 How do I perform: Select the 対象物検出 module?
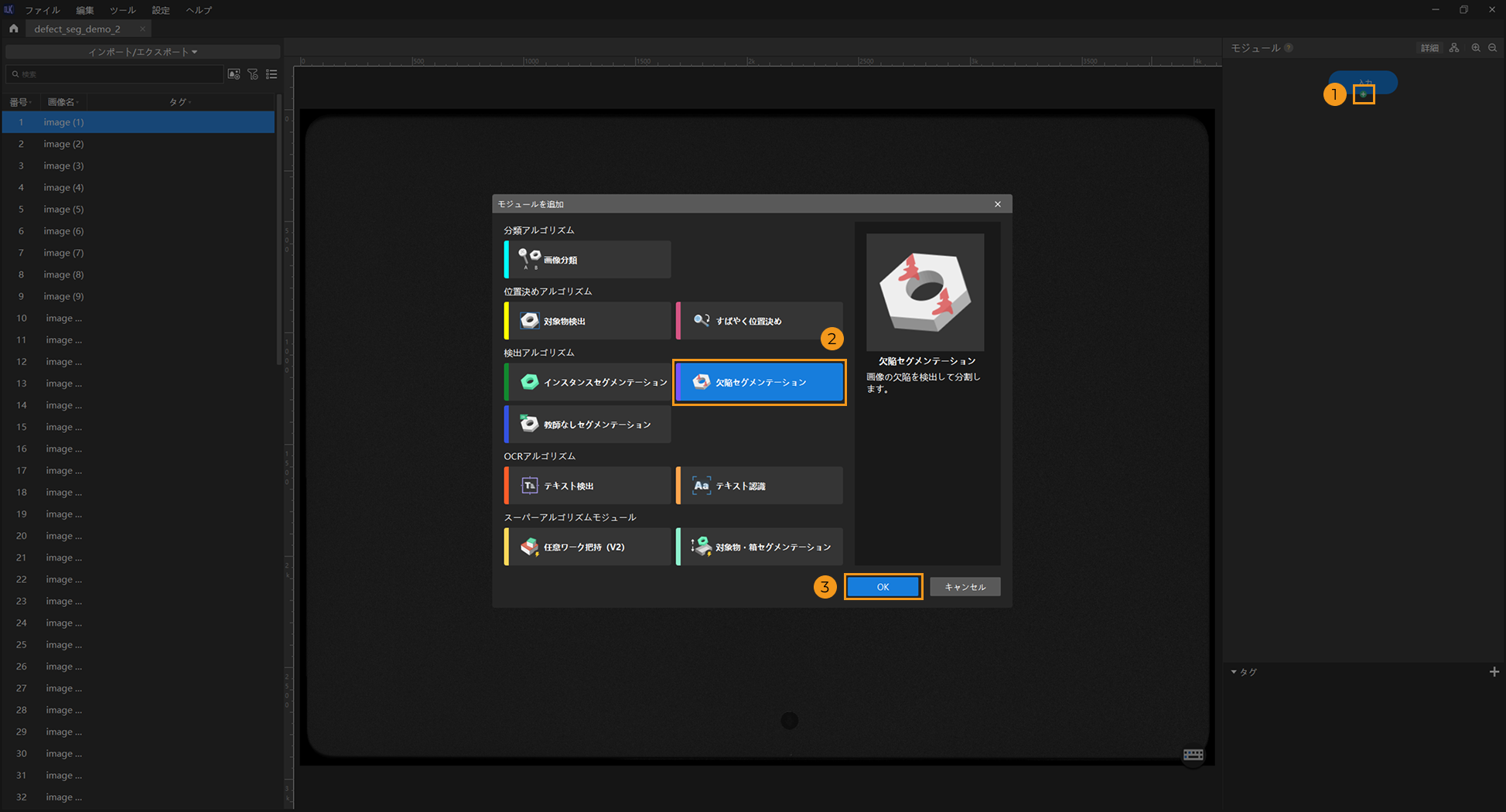[x=587, y=321]
